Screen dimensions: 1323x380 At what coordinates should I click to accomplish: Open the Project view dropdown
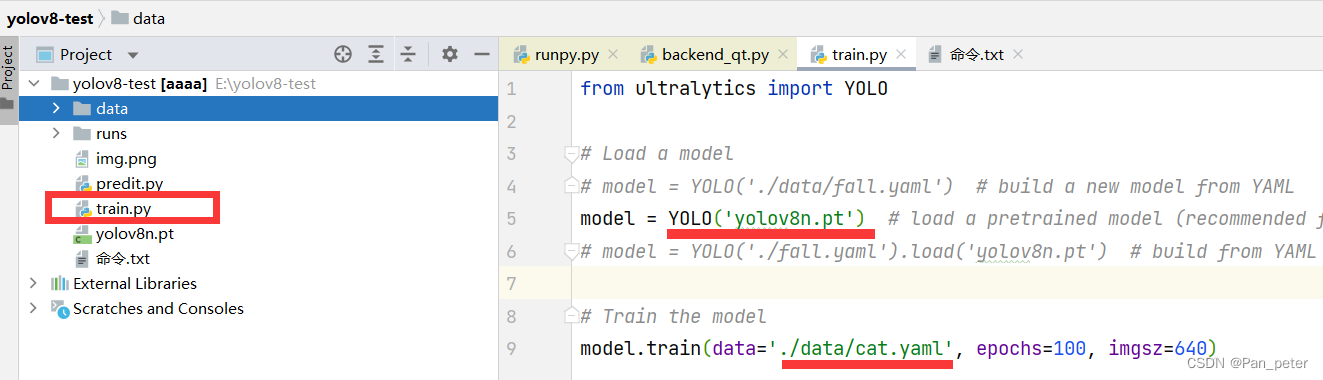(x=133, y=55)
